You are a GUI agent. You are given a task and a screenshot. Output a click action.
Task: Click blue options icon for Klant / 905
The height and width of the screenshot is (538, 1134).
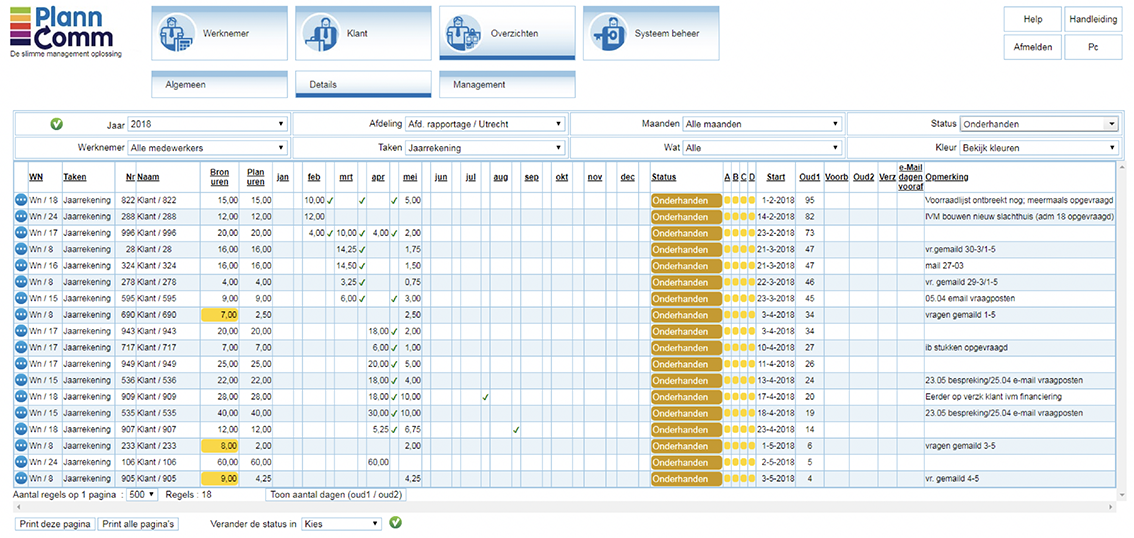click(21, 478)
